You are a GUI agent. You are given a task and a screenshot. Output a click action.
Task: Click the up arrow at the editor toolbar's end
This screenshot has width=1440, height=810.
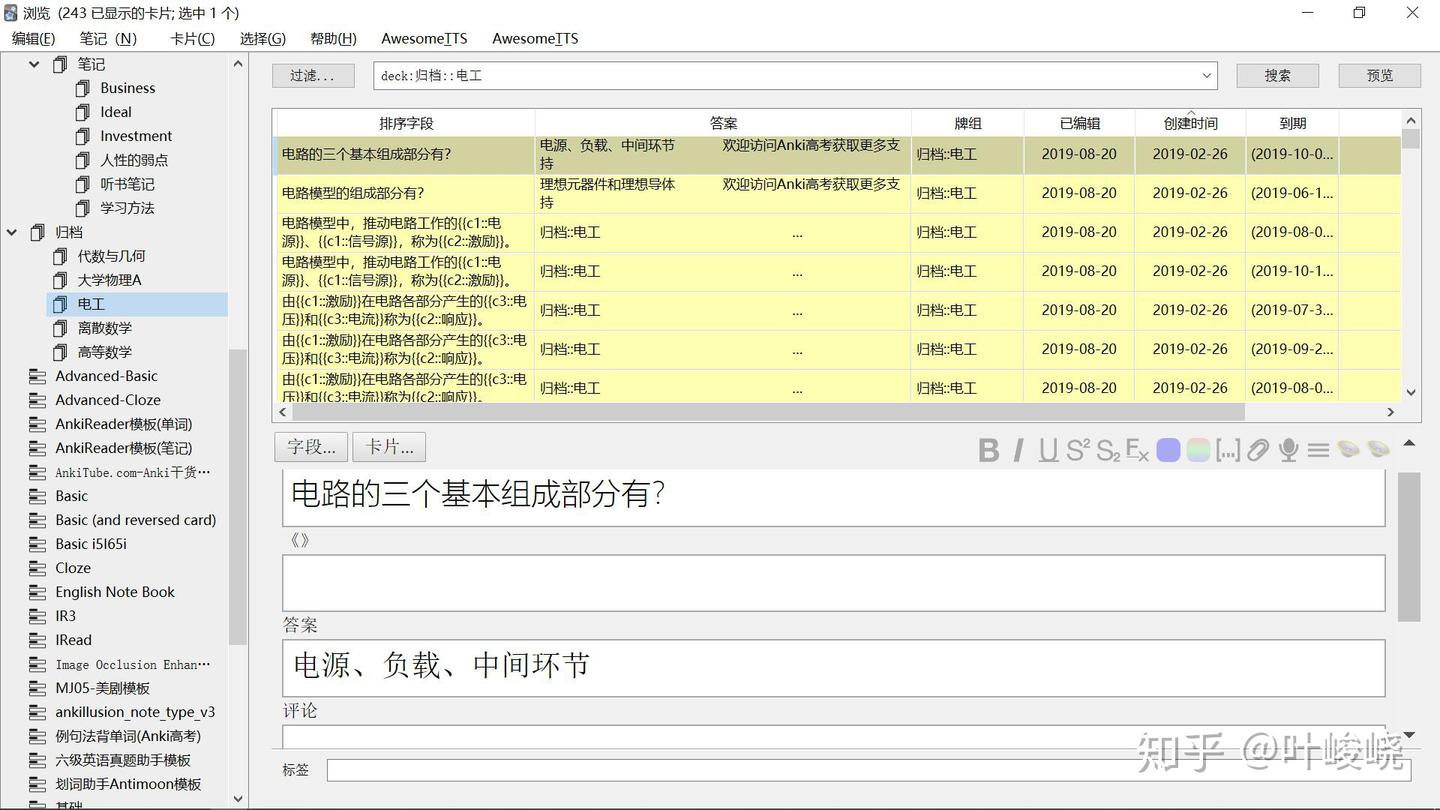tap(1409, 443)
